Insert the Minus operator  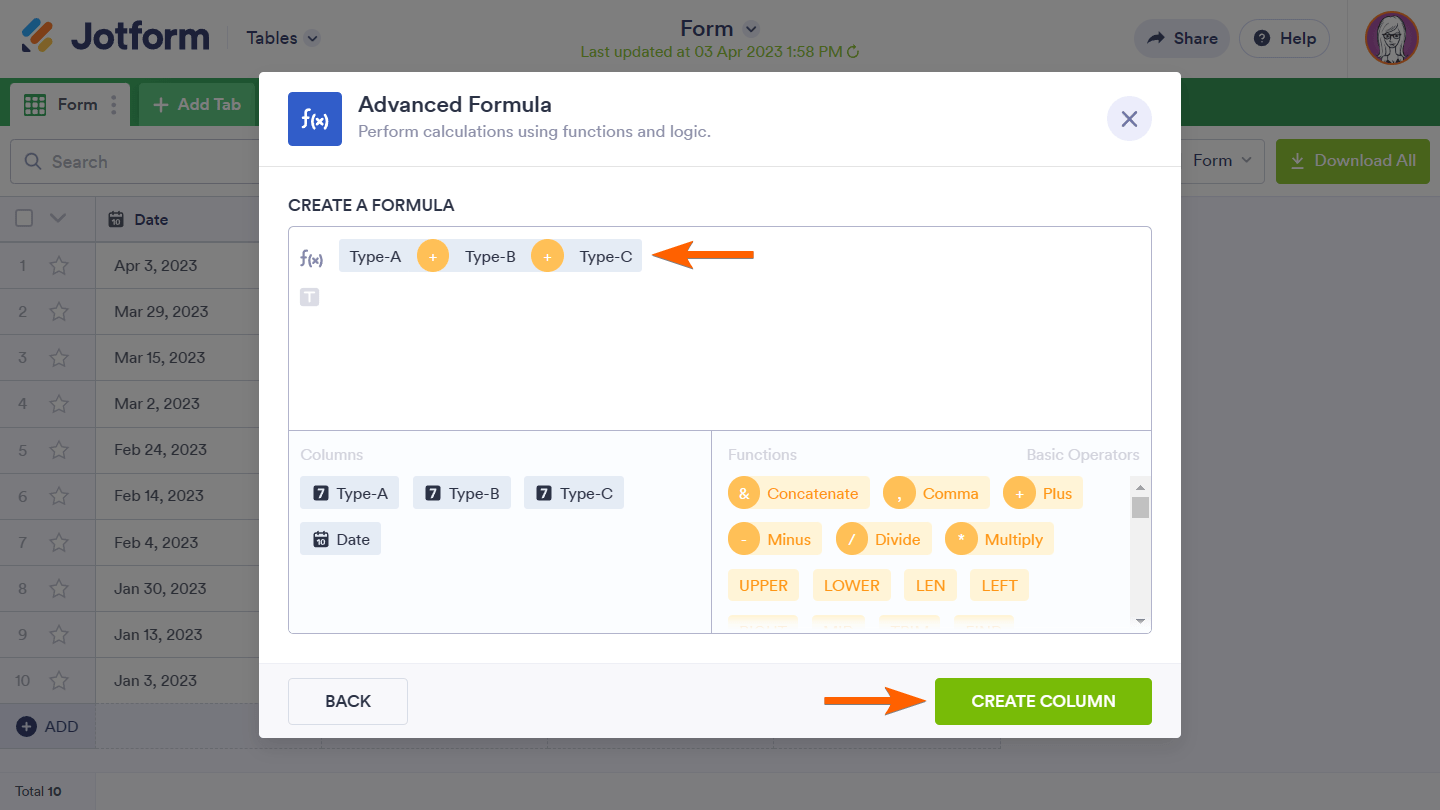(774, 539)
